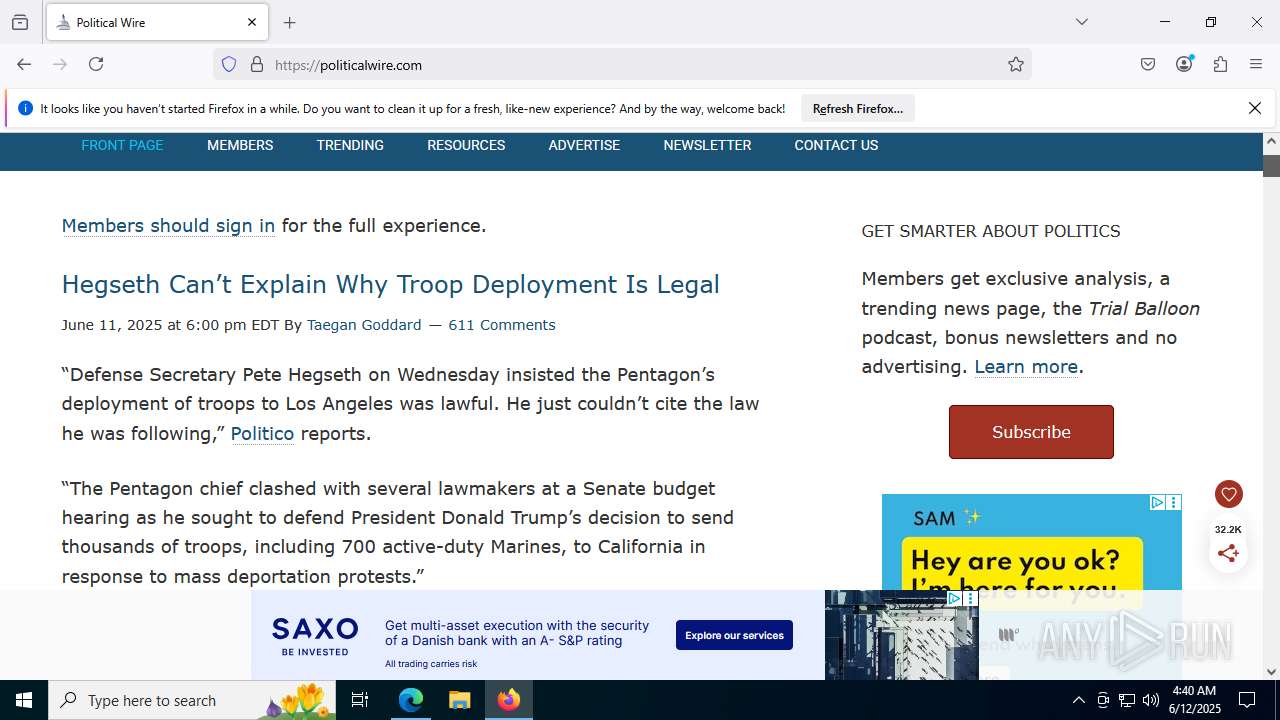
Task: Open Task View on the taskbar
Action: pyautogui.click(x=360, y=700)
